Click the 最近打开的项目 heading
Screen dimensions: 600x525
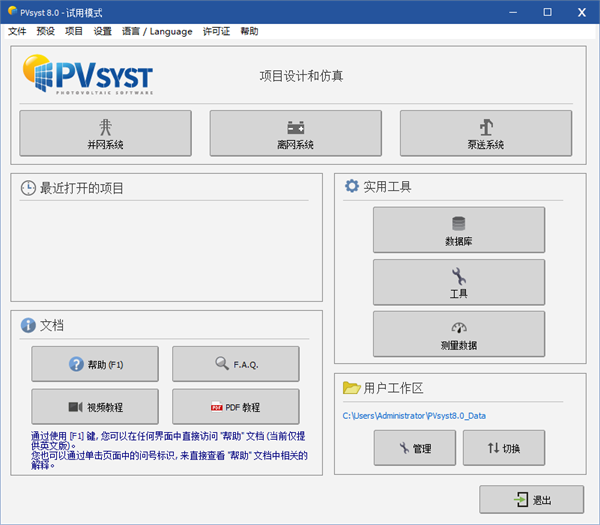[x=82, y=188]
